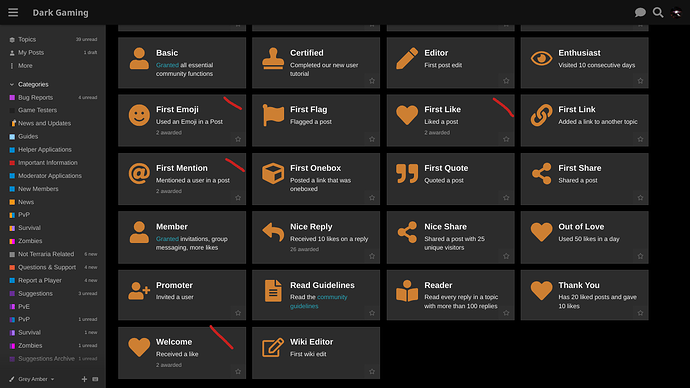Image resolution: width=690 pixels, height=388 pixels.
Task: Click the First Emoji smiley icon
Action: (x=139, y=115)
